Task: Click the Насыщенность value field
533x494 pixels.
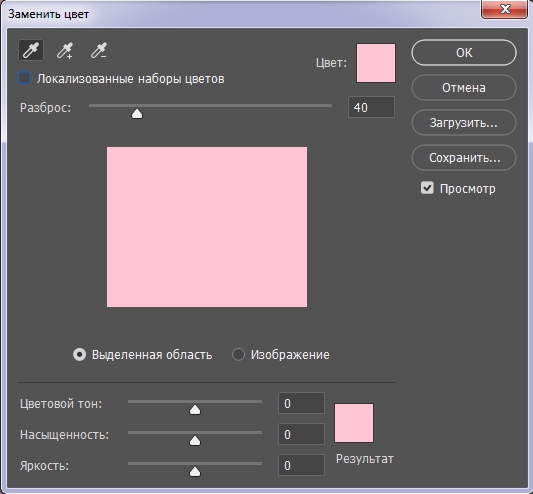Action: pyautogui.click(x=302, y=434)
